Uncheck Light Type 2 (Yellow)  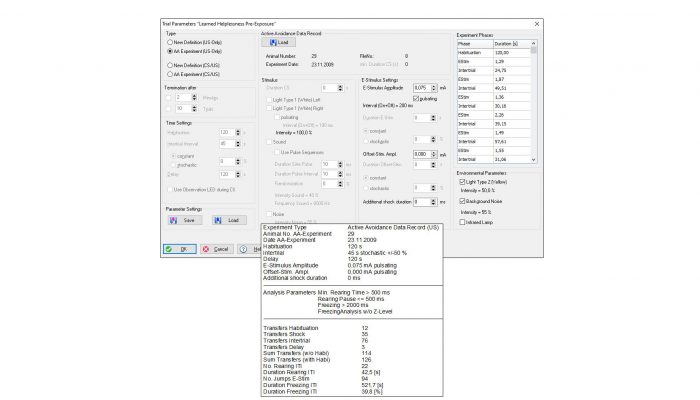[x=461, y=181]
